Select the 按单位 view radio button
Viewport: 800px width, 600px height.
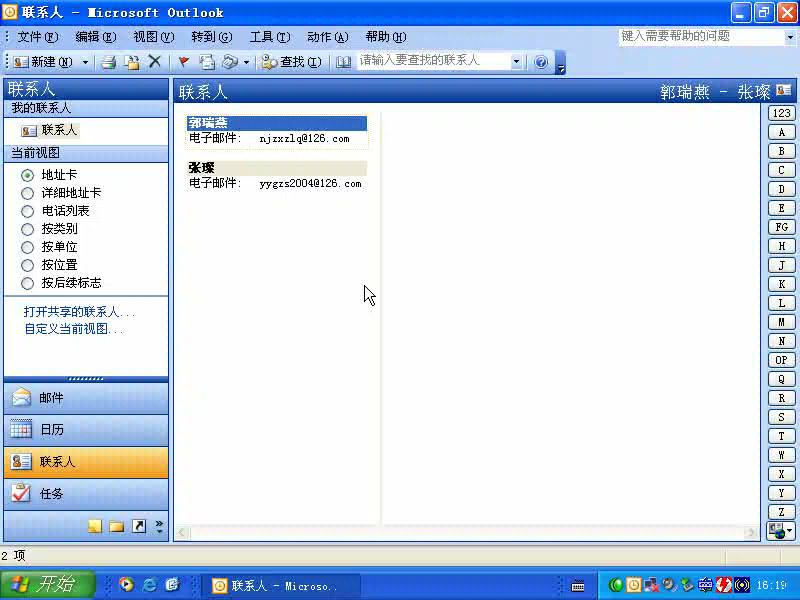click(28, 247)
